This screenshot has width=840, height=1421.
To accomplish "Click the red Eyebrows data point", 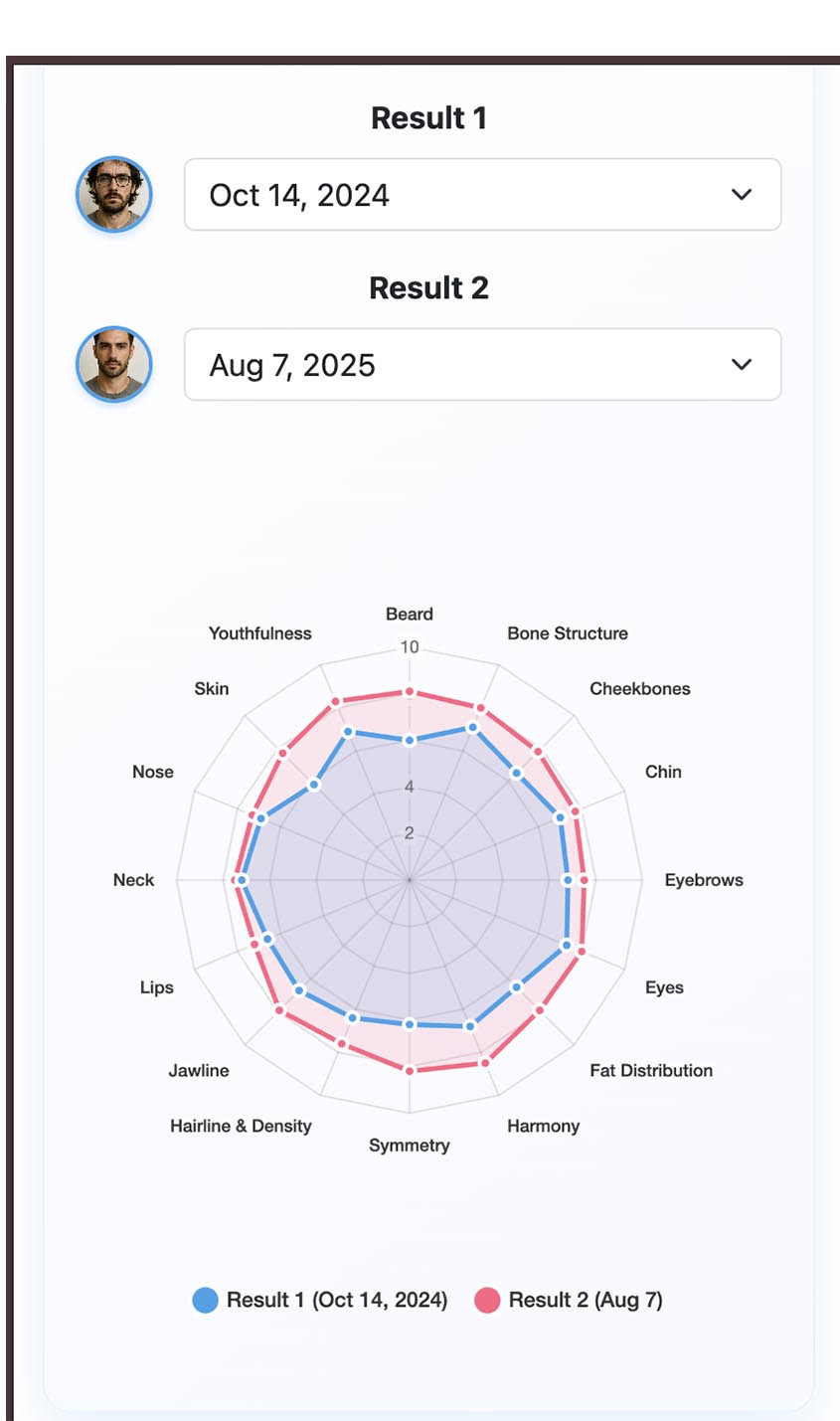I will coord(585,880).
